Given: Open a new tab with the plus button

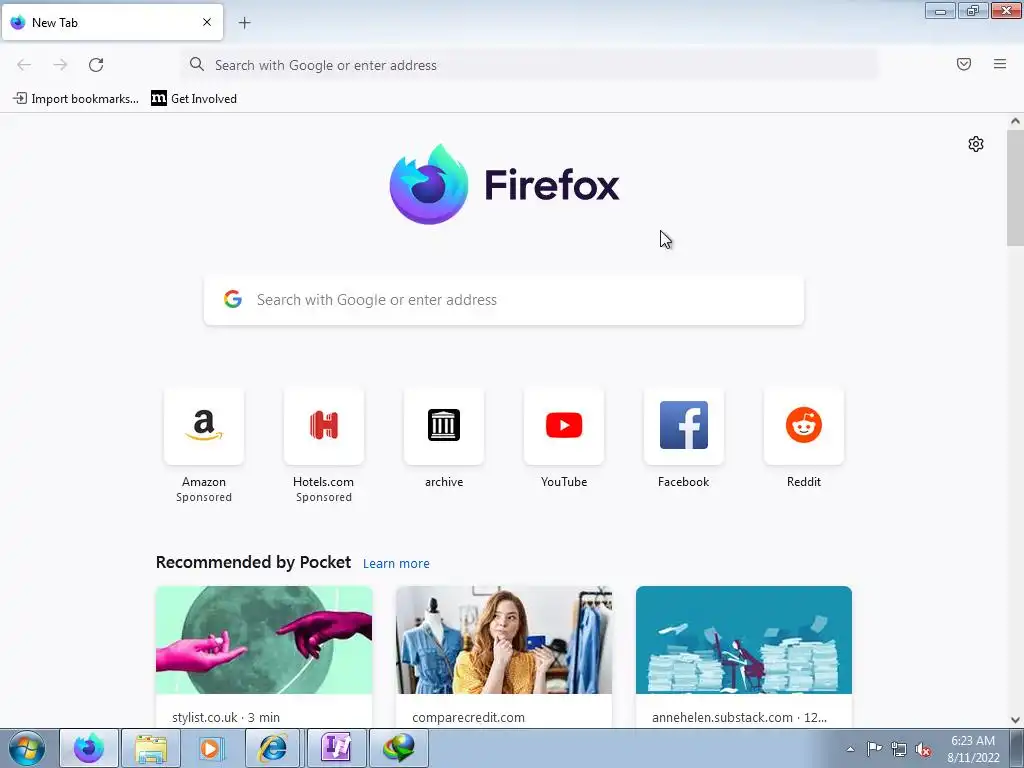Looking at the screenshot, I should pos(244,23).
